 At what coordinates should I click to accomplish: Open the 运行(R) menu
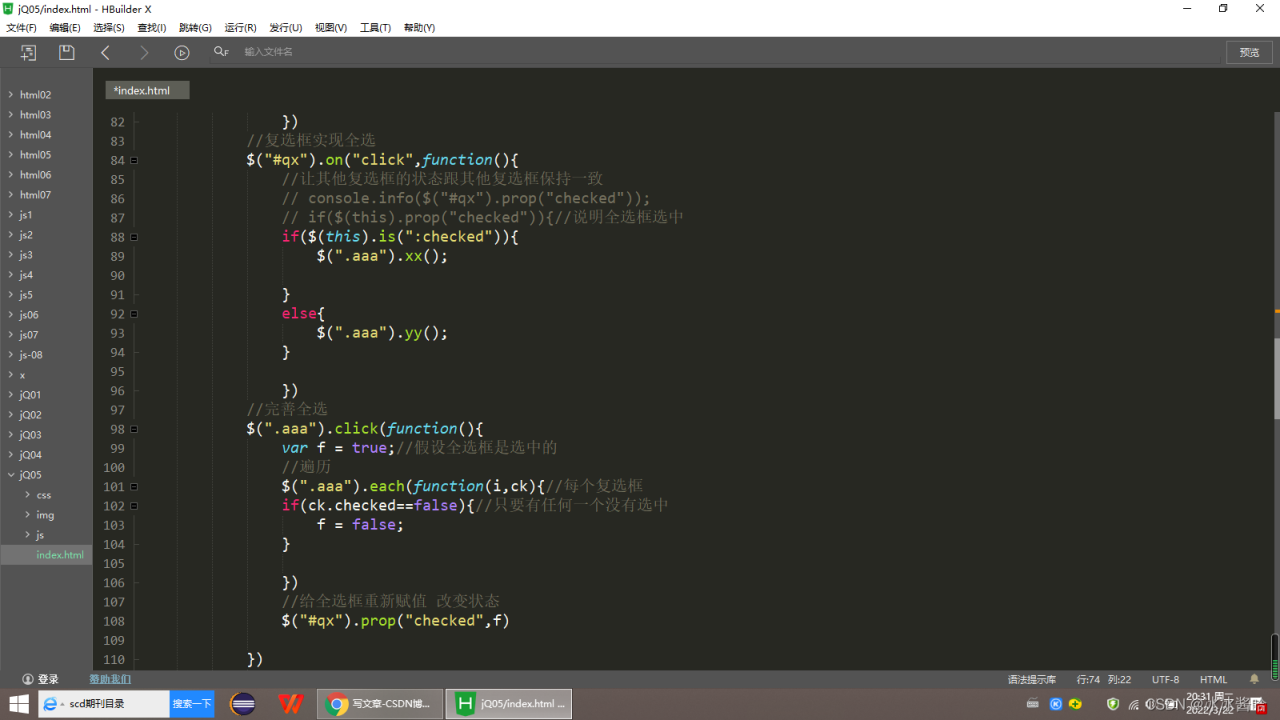(240, 28)
